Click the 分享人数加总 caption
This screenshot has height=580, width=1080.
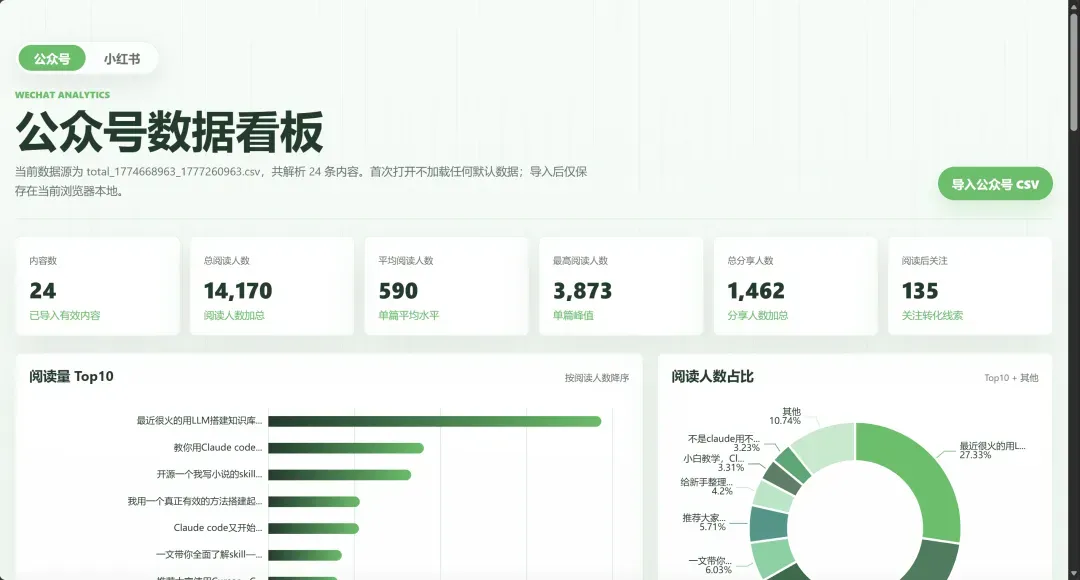(x=758, y=315)
